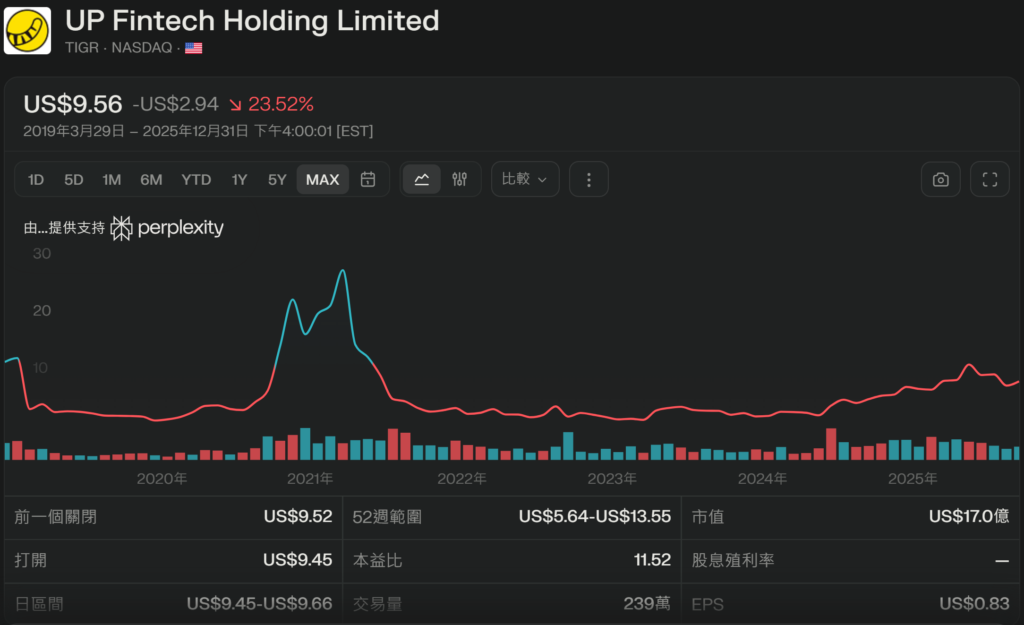Switch to the 5D time range

pyautogui.click(x=73, y=180)
